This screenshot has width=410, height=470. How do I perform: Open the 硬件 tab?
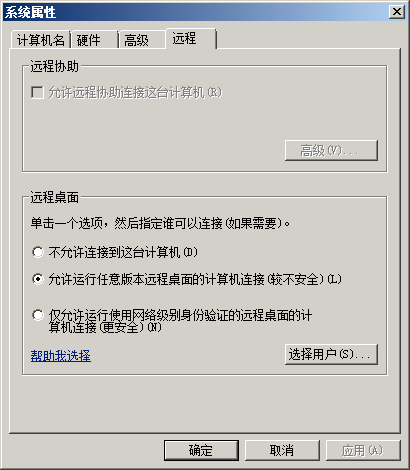click(x=94, y=40)
